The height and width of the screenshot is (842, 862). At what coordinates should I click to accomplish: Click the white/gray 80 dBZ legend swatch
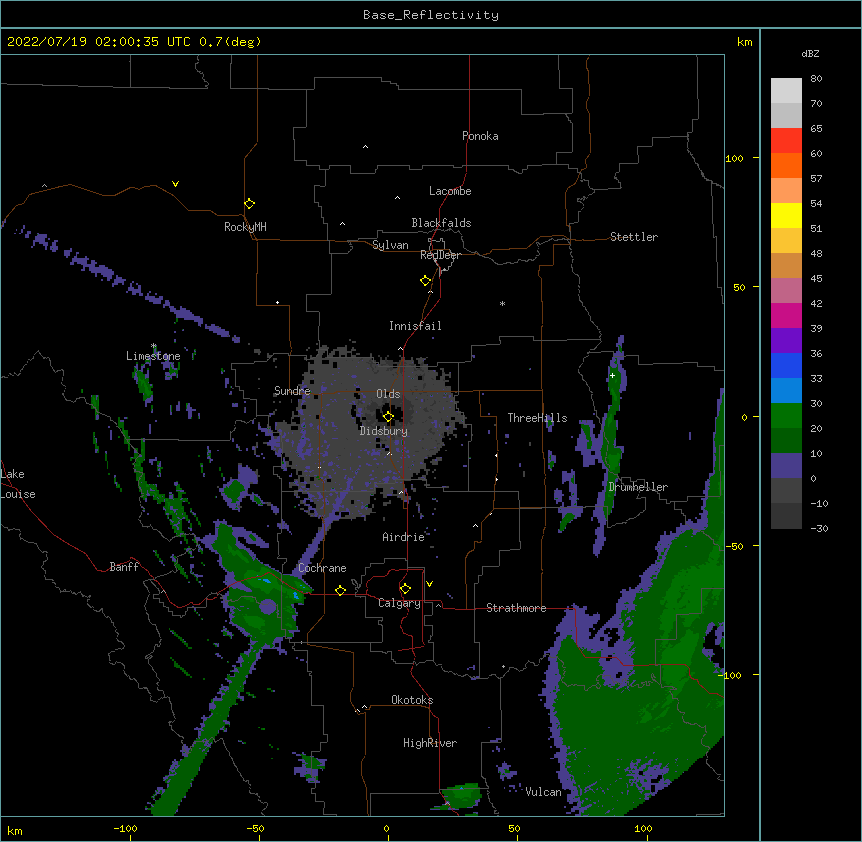pyautogui.click(x=786, y=91)
